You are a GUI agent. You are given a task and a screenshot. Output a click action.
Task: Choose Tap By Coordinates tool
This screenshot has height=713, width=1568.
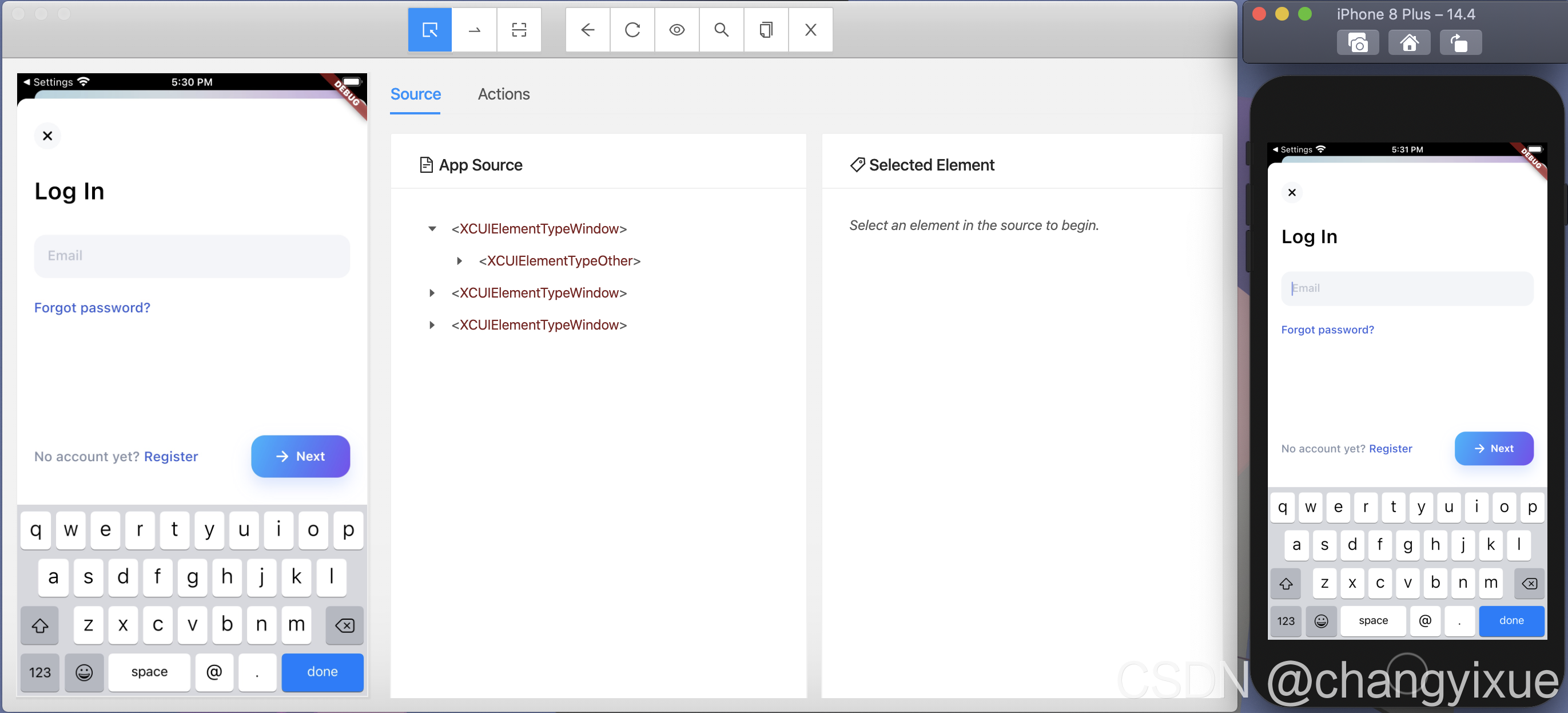(x=519, y=29)
